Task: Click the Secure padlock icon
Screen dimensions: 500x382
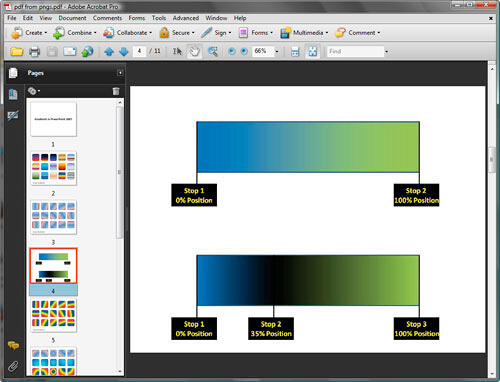Action: 164,33
